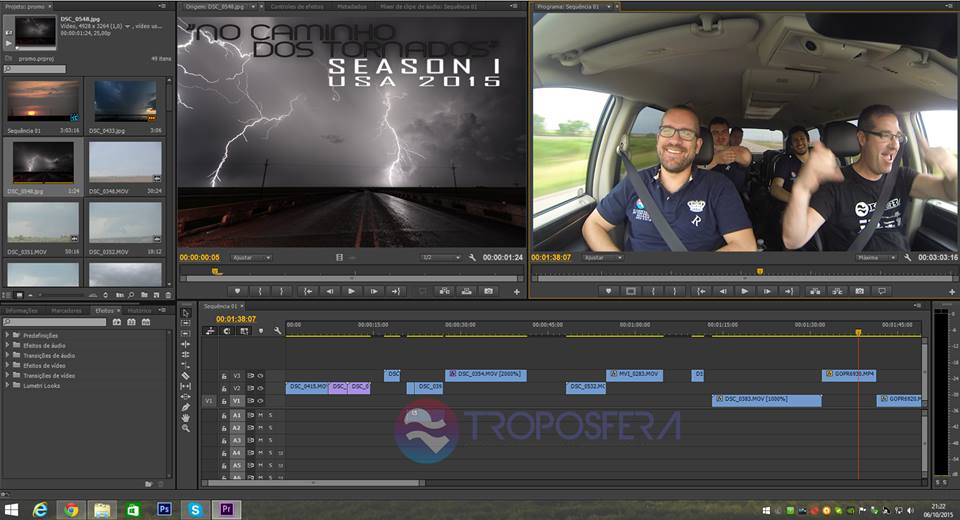This screenshot has height=520, width=960.
Task: Open button editor plus in Source monitor
Action: [517, 292]
